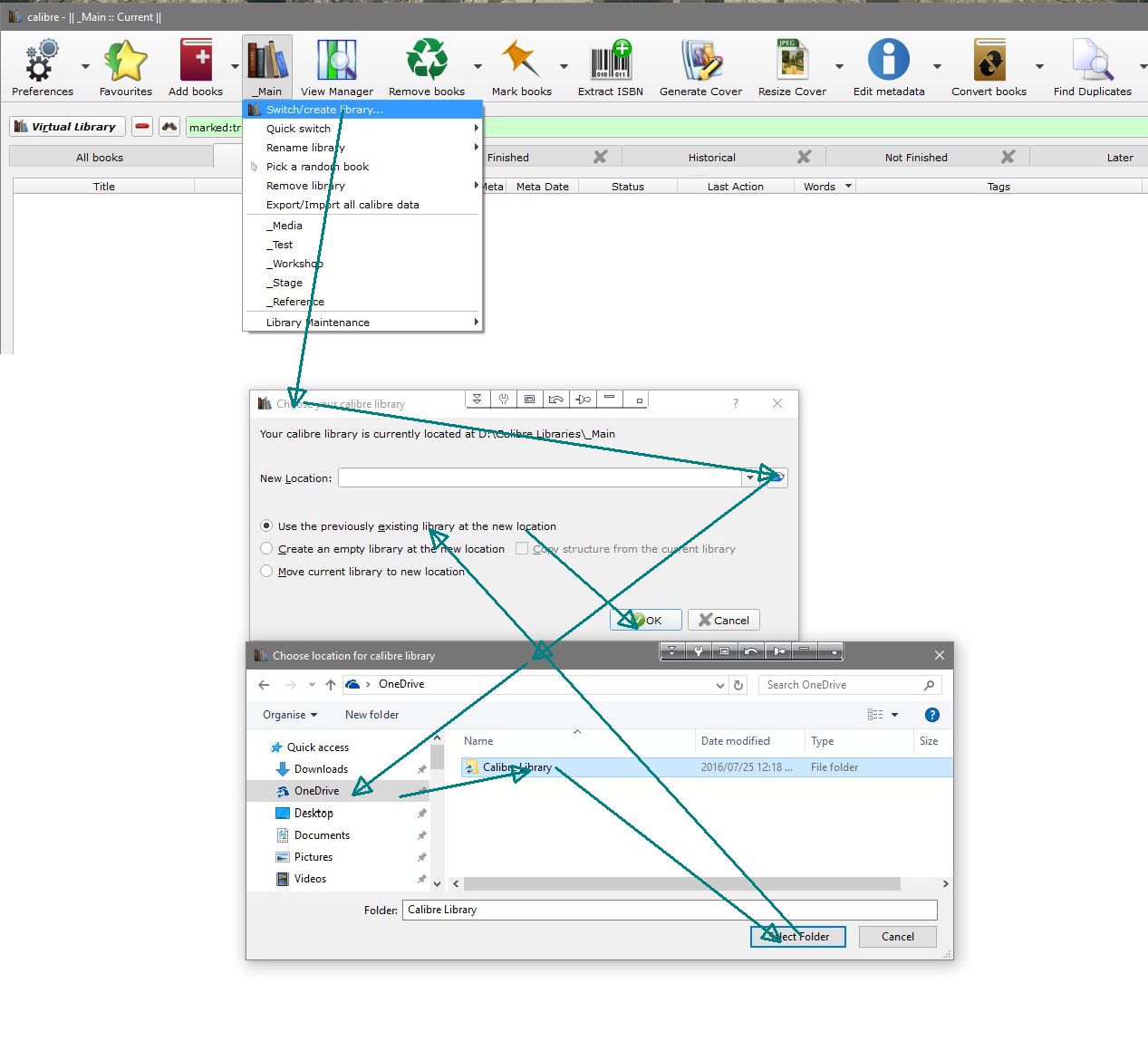
Task: Open the view options dropdown arrow
Action: pyautogui.click(x=895, y=715)
